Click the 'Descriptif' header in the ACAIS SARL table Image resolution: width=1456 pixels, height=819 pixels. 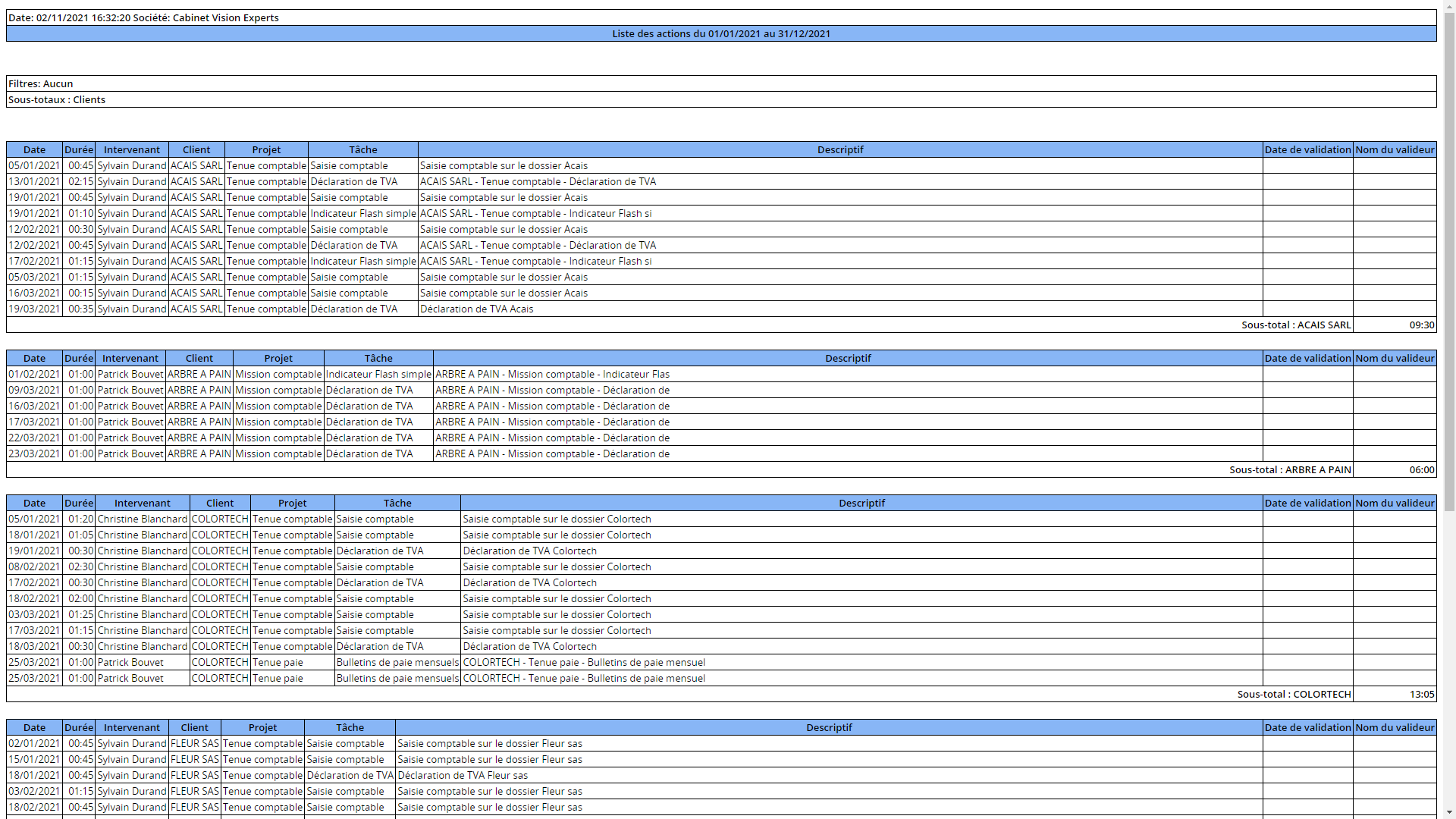pyautogui.click(x=839, y=149)
